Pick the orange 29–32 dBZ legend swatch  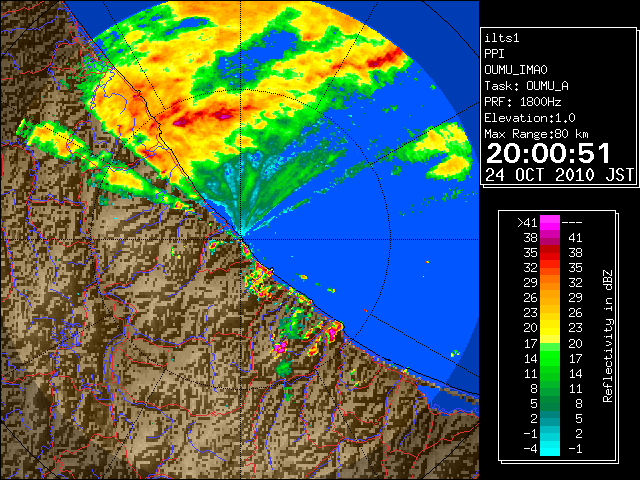click(550, 283)
